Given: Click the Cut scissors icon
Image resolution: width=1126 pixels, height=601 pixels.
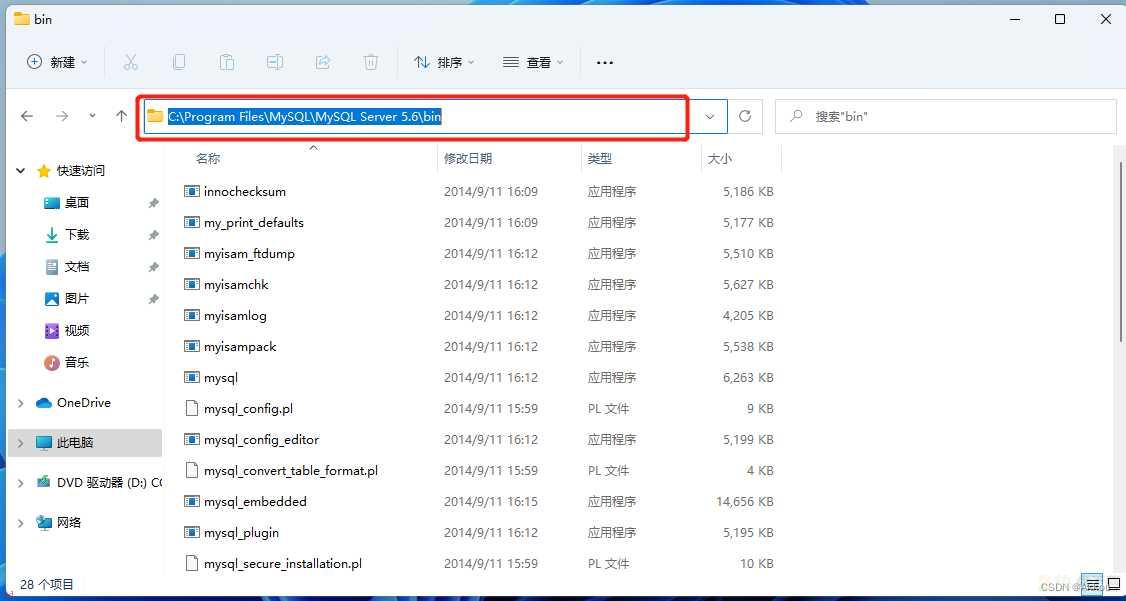Looking at the screenshot, I should click(x=130, y=62).
